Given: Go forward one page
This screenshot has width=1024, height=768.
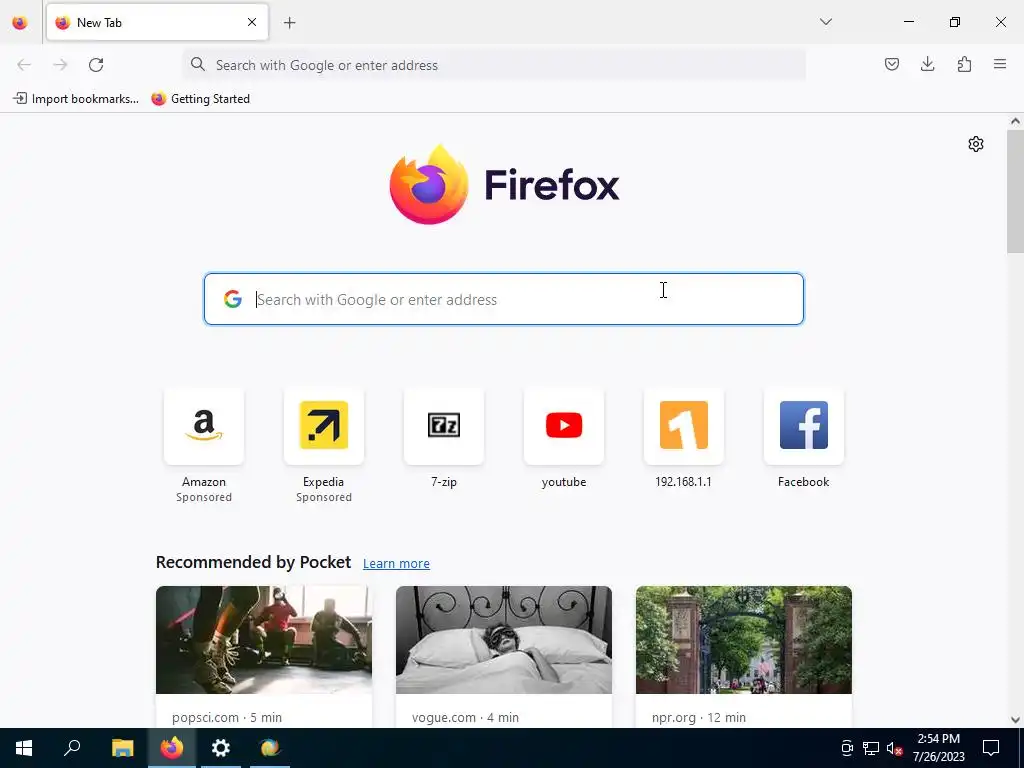Looking at the screenshot, I should point(60,65).
